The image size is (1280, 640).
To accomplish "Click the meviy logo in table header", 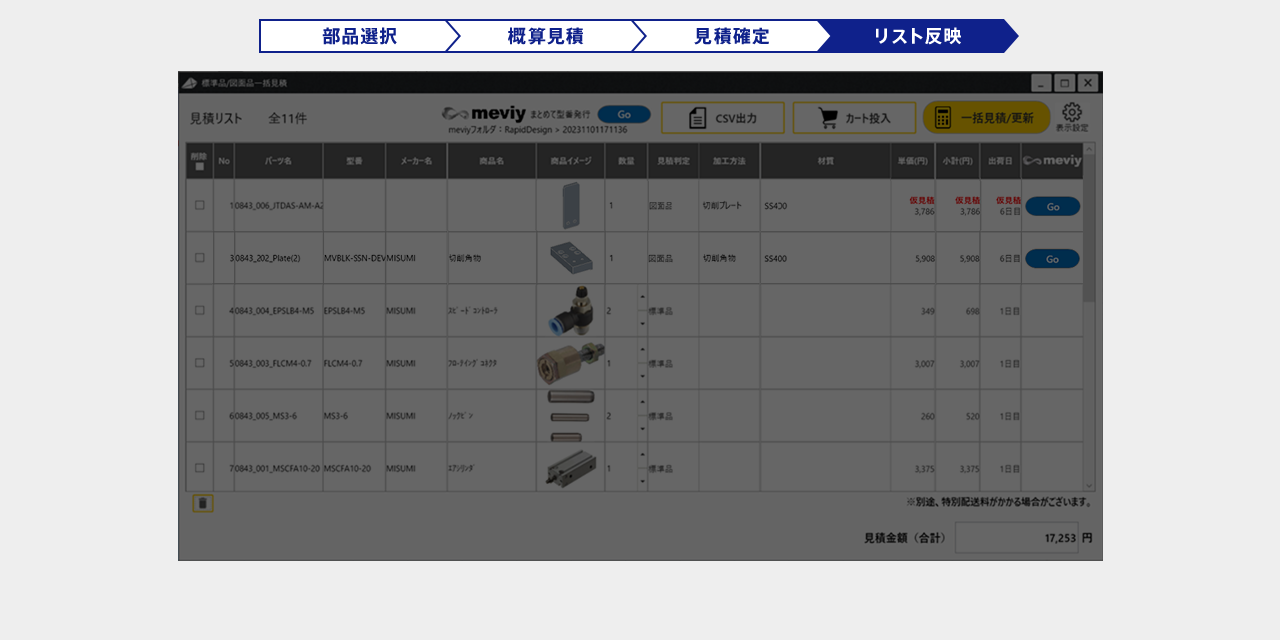I will coord(1052,161).
